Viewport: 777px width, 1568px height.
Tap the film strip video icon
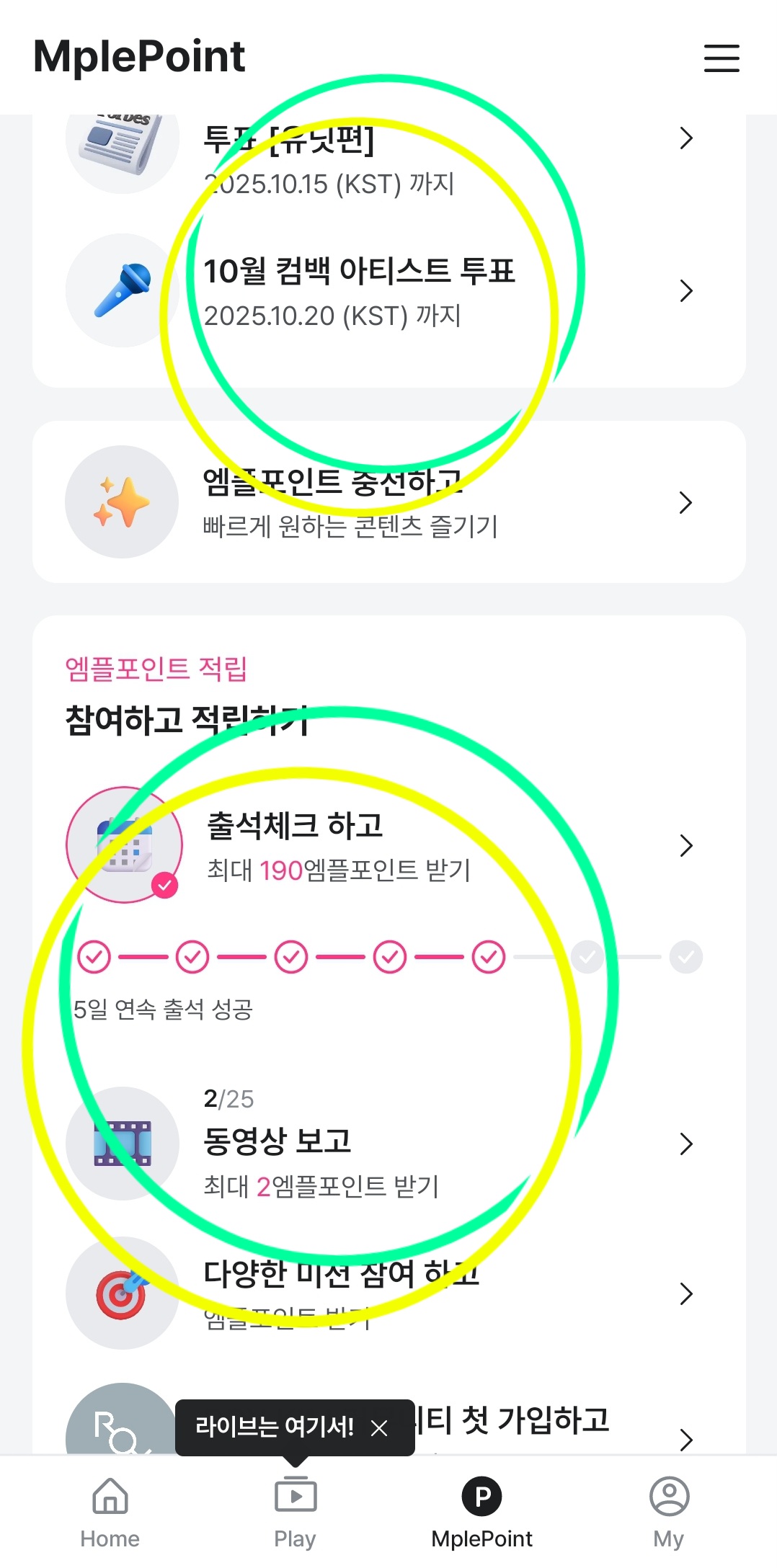click(123, 1144)
